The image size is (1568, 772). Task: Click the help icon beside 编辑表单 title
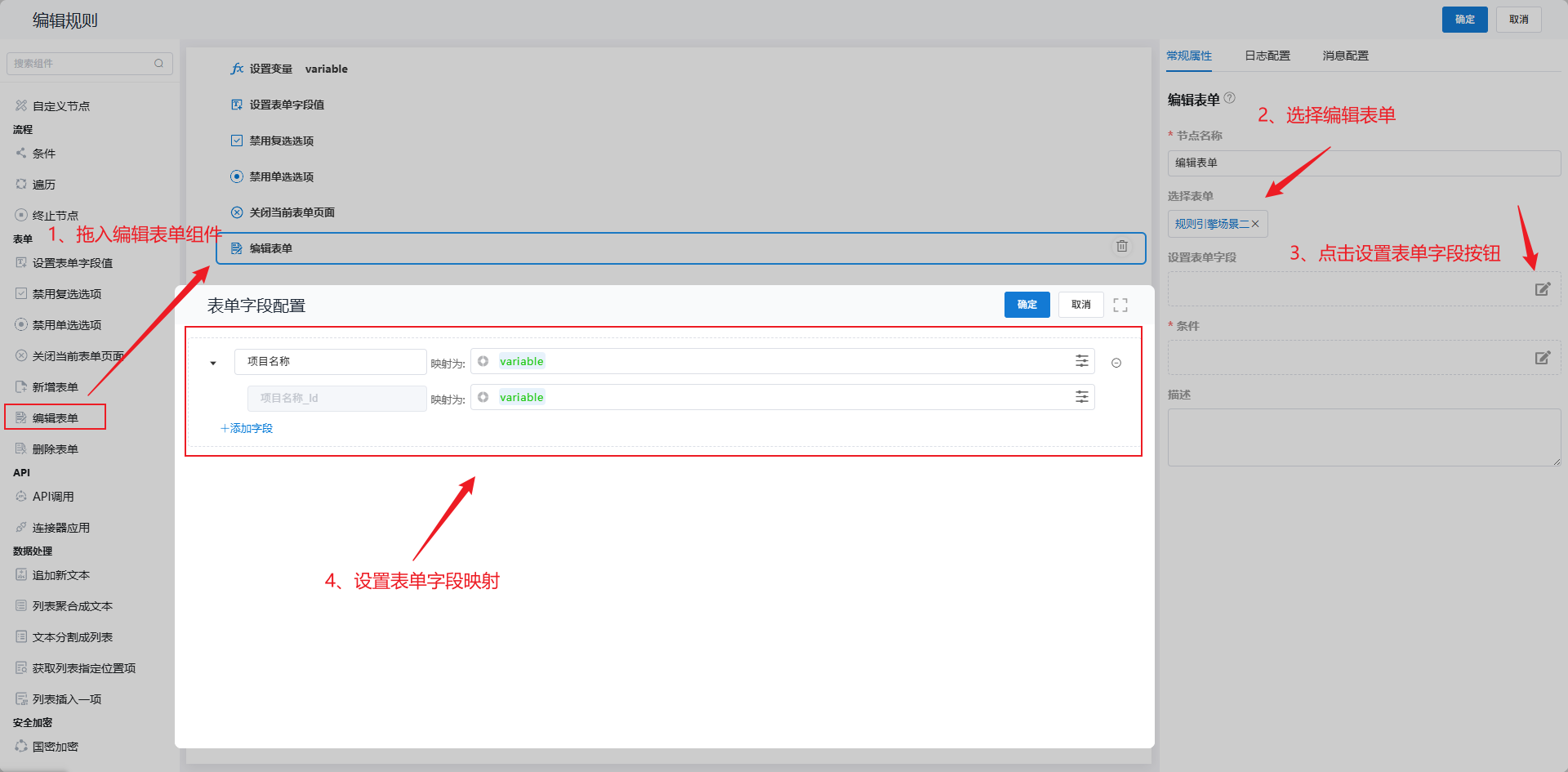(x=1229, y=98)
